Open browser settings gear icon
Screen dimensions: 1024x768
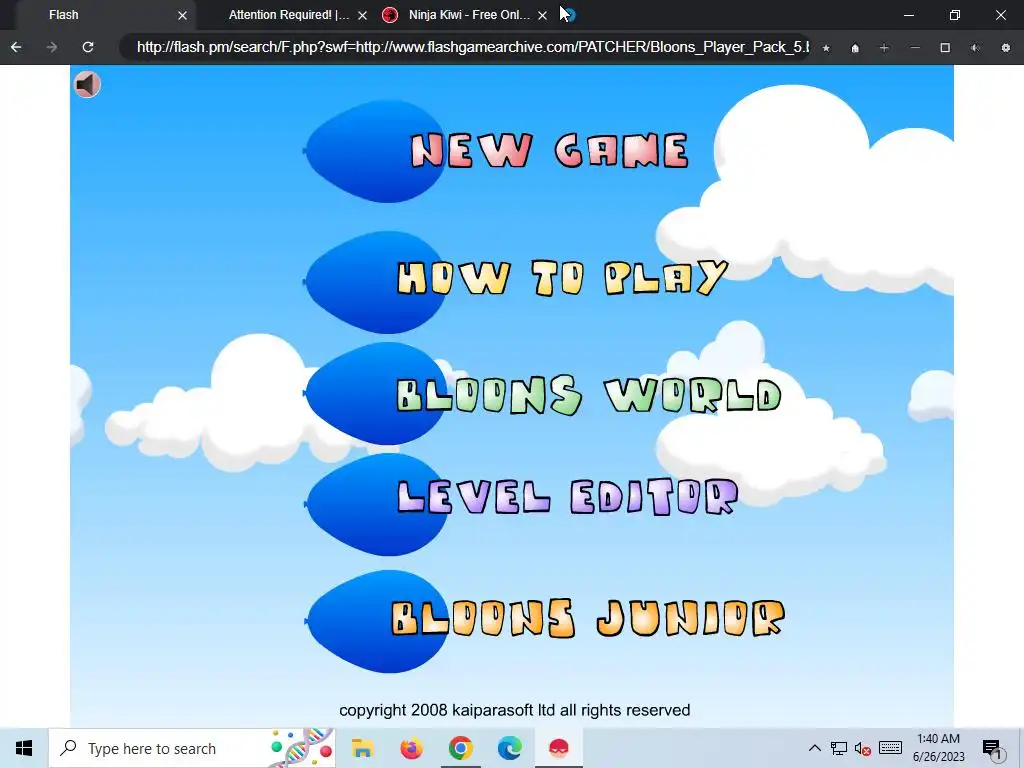coord(1006,48)
